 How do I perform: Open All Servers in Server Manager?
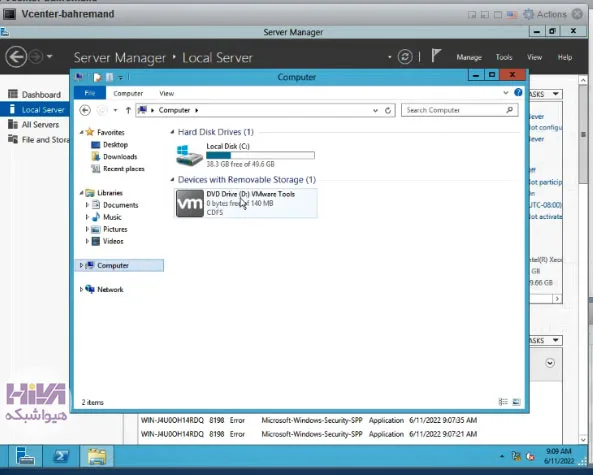35,124
